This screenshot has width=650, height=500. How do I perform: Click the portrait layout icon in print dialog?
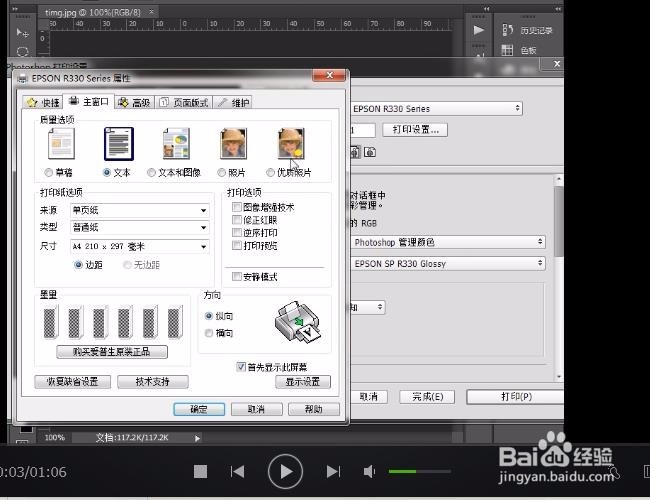[355, 152]
